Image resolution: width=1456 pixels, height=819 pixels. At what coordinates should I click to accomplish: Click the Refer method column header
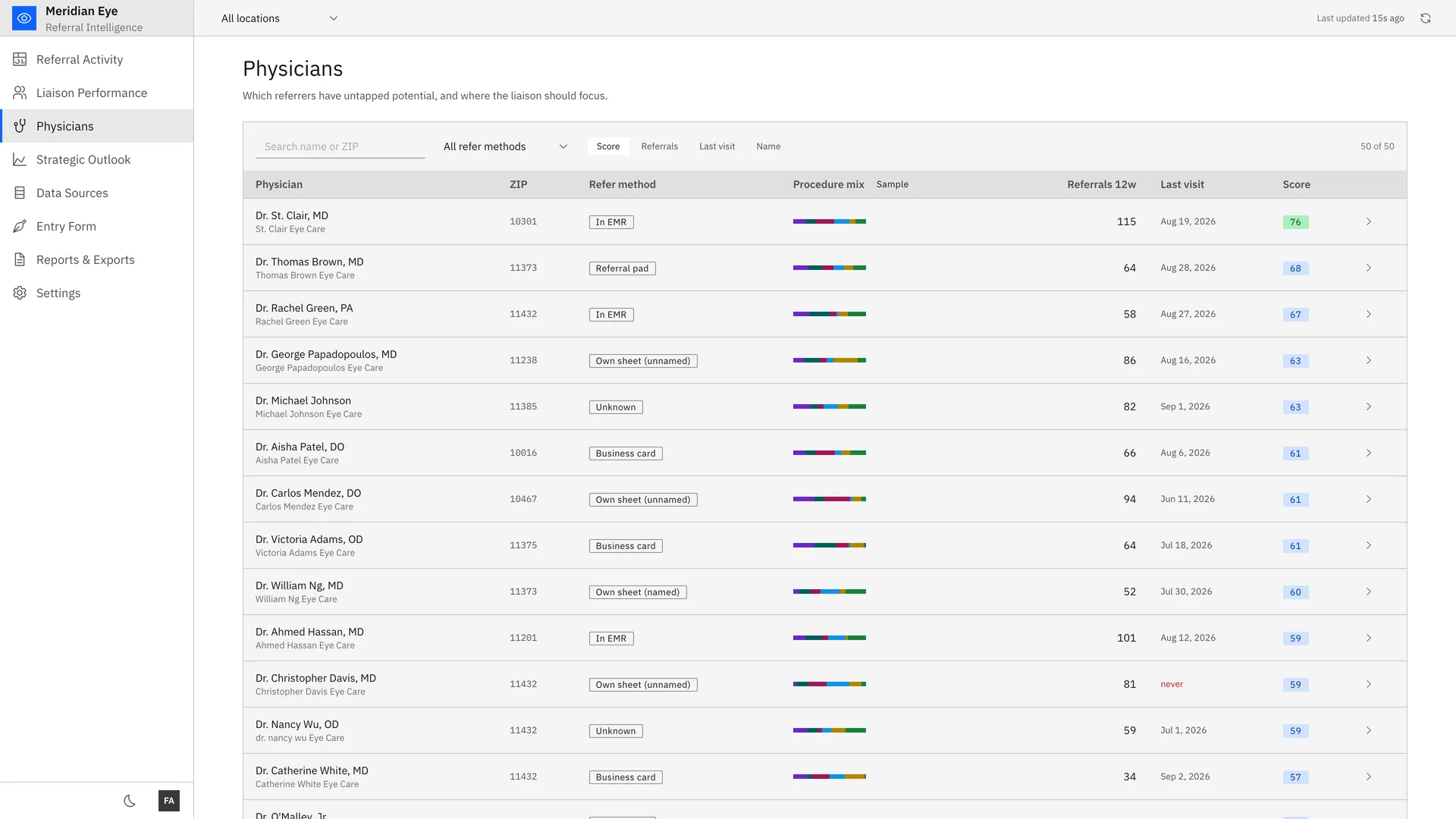click(623, 184)
